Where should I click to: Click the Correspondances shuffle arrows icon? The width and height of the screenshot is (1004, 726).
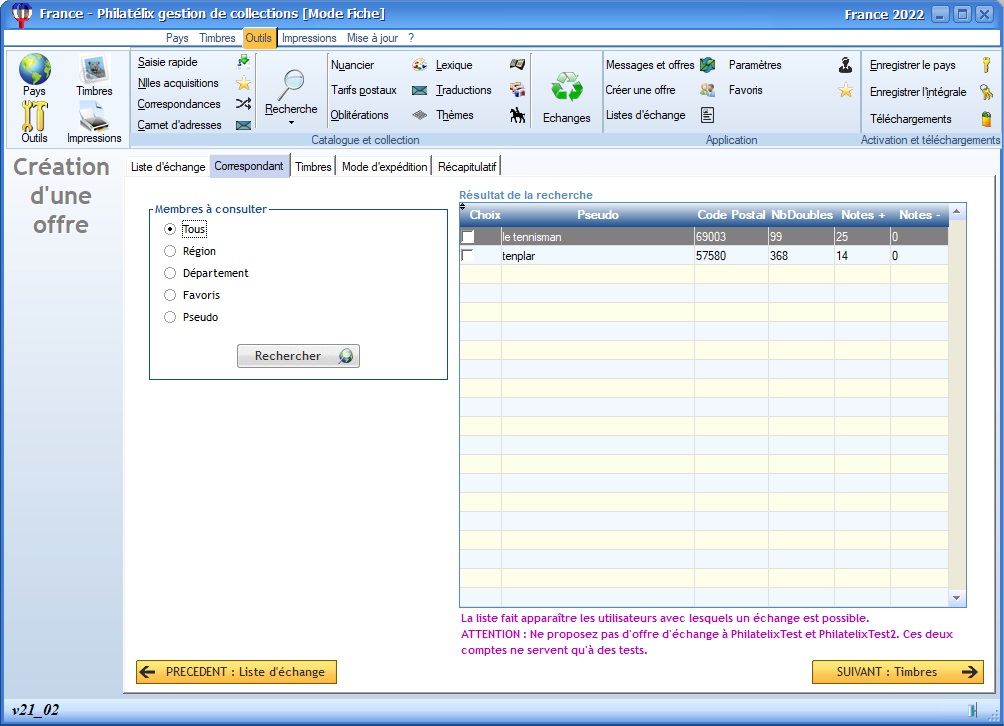pyautogui.click(x=243, y=104)
